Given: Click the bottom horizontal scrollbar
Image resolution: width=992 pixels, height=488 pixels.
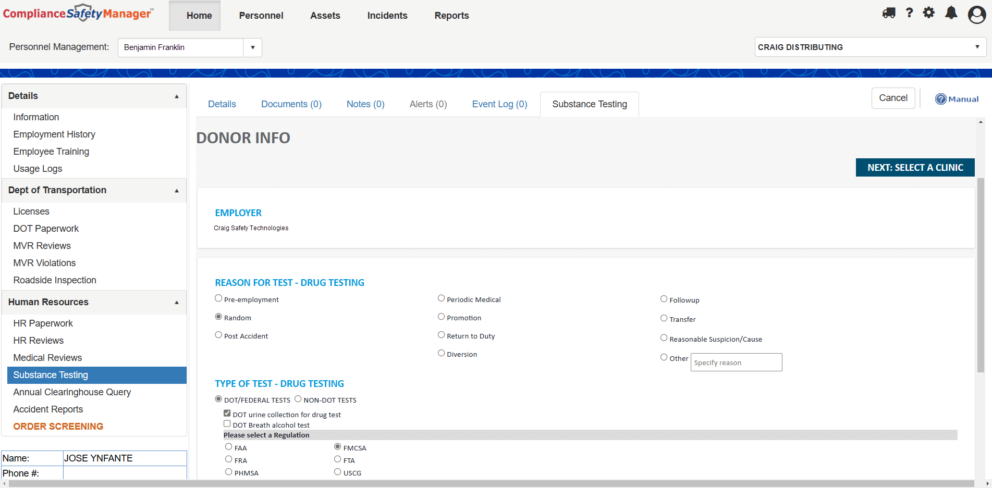Looking at the screenshot, I should tap(493, 484).
